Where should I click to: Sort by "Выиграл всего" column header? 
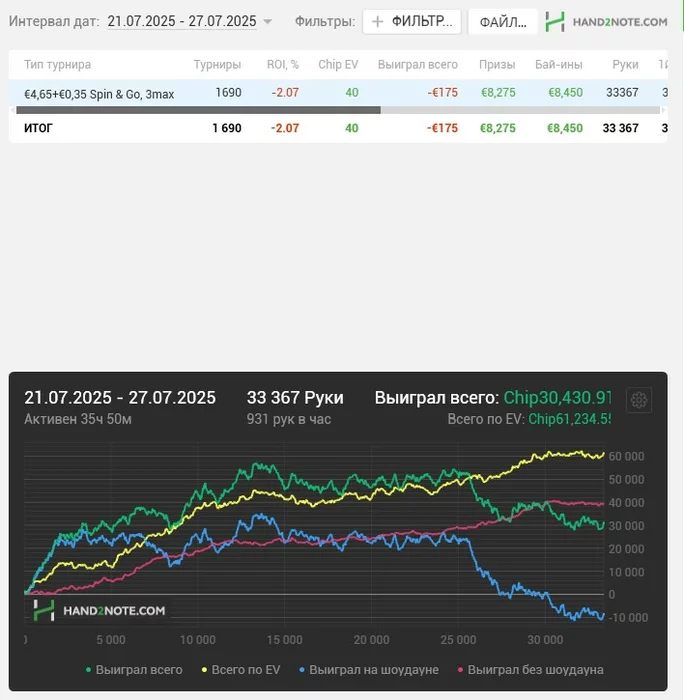(419, 64)
